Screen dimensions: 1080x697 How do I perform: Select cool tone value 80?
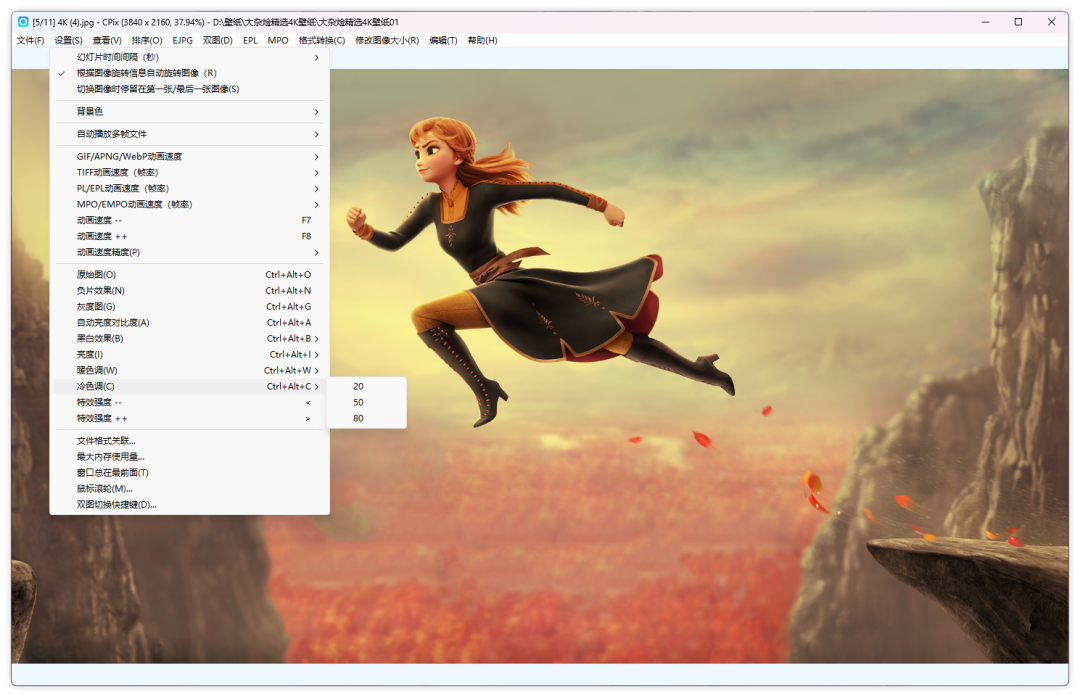click(x=359, y=418)
